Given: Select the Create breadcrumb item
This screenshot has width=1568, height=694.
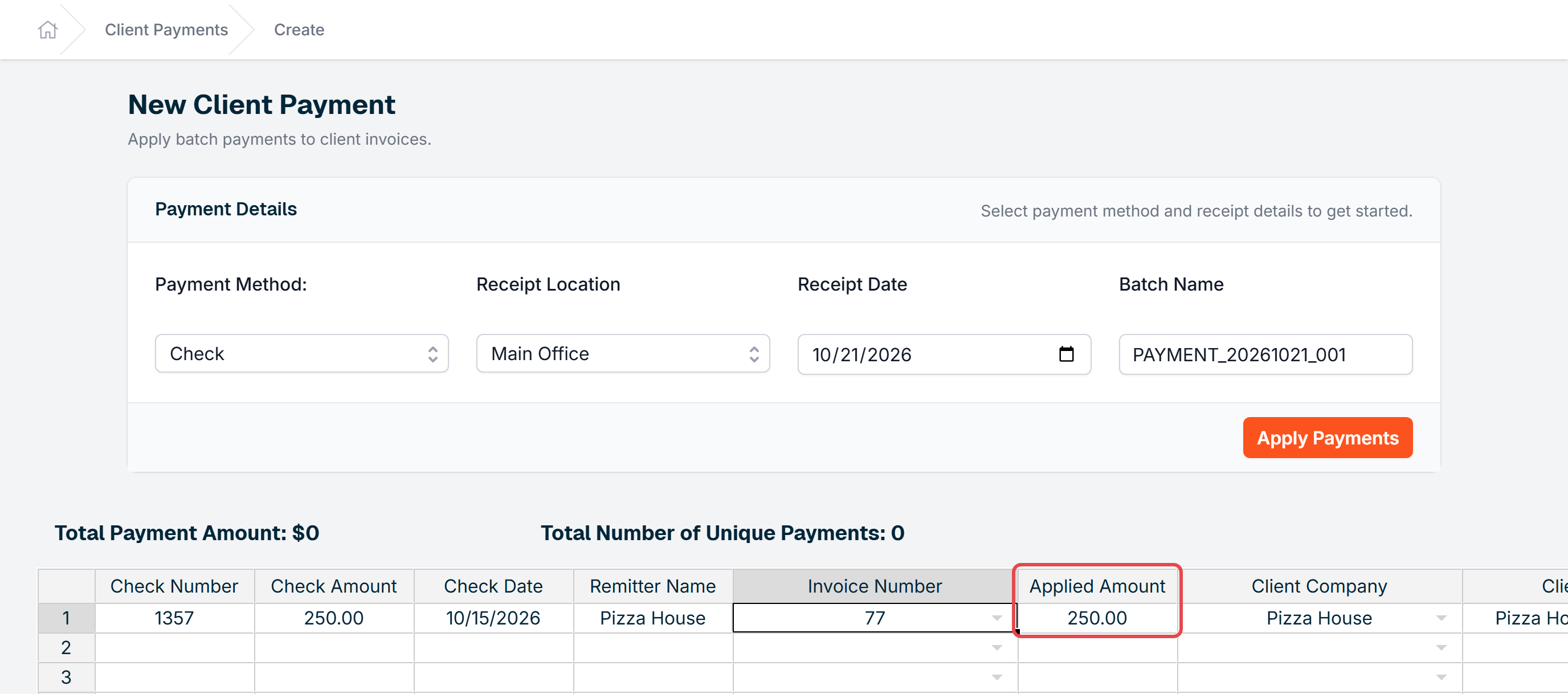Looking at the screenshot, I should pyautogui.click(x=299, y=29).
